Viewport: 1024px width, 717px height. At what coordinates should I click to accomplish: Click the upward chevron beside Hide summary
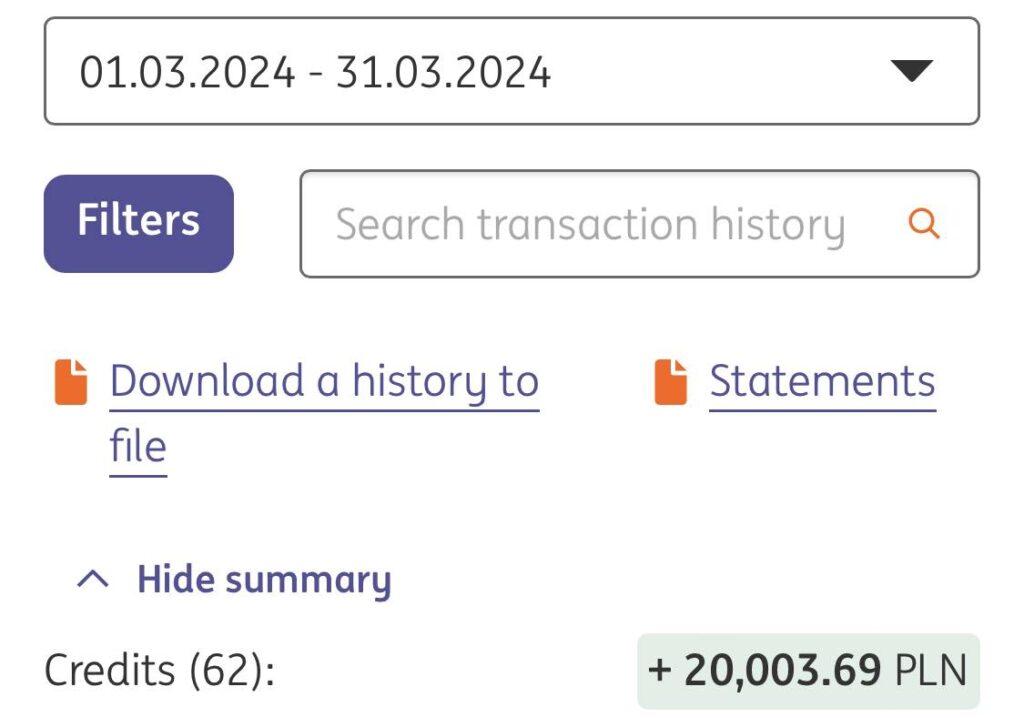(x=93, y=580)
